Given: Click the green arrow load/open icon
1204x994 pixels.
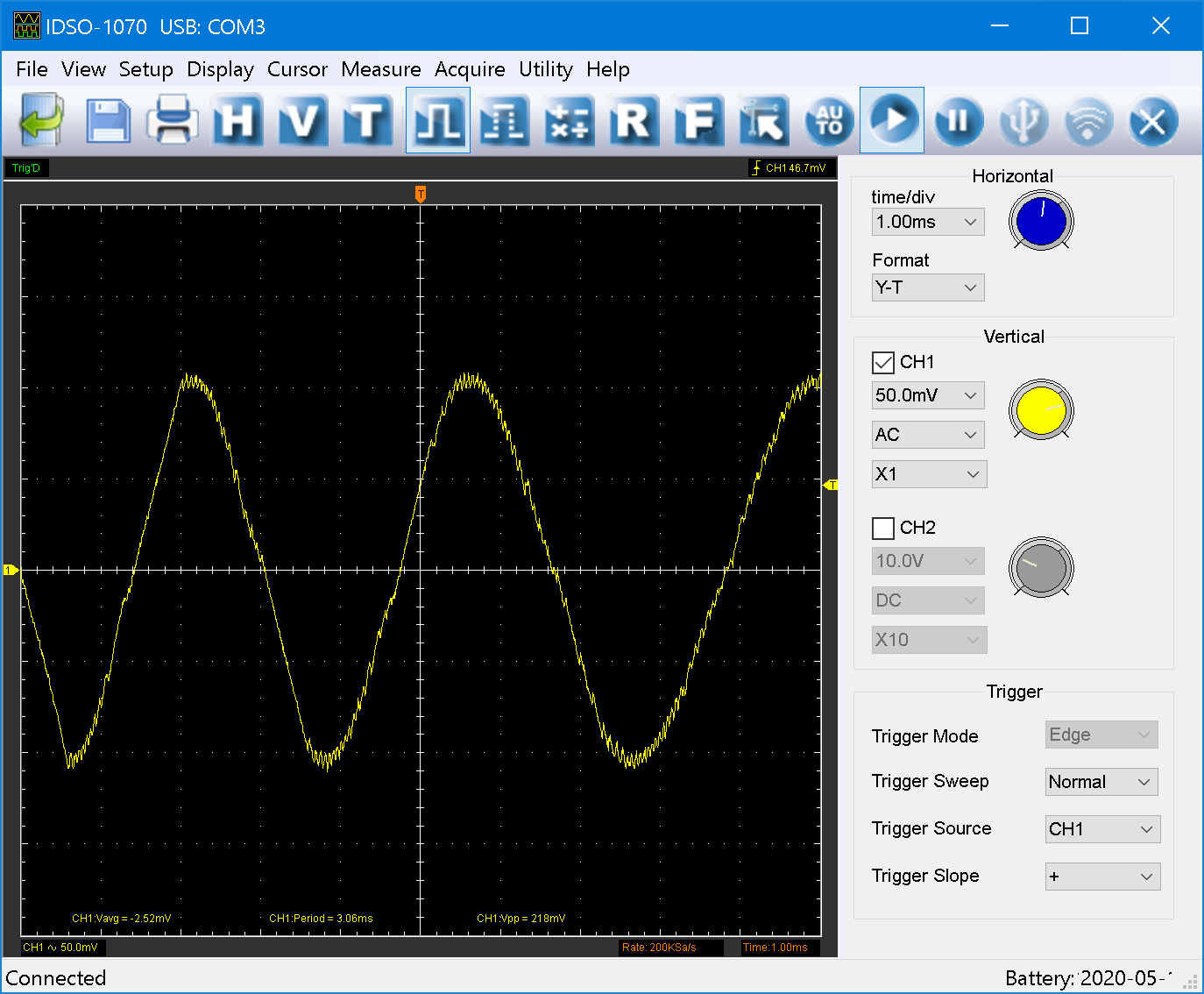Looking at the screenshot, I should coord(42,120).
